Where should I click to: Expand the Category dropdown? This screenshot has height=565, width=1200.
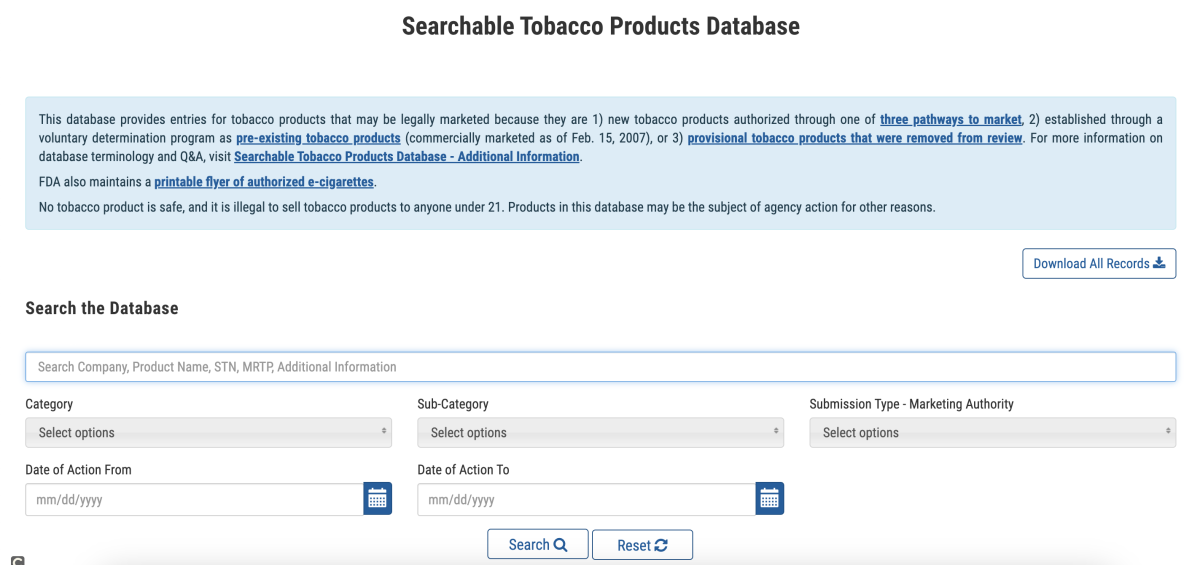click(208, 433)
